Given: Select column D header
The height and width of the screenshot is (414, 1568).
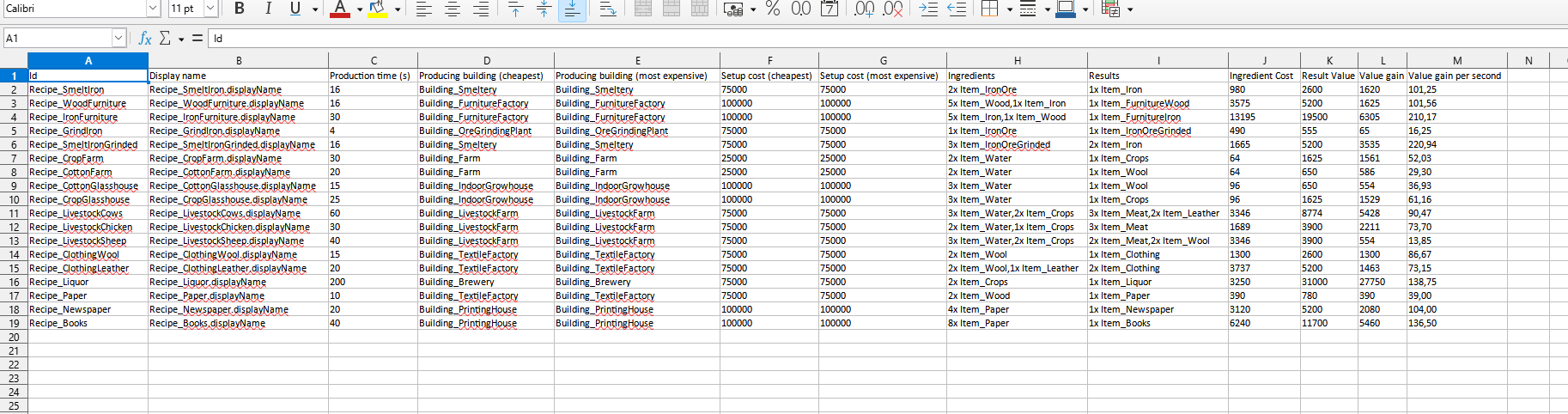Looking at the screenshot, I should tap(486, 60).
